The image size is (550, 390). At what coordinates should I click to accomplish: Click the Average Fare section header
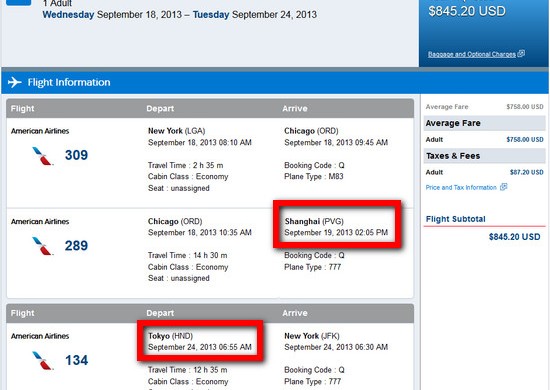tap(484, 123)
